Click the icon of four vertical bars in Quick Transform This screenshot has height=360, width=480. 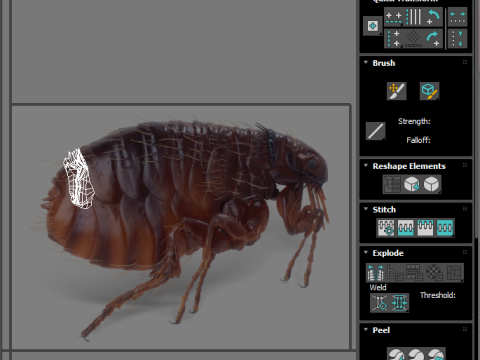point(414,17)
